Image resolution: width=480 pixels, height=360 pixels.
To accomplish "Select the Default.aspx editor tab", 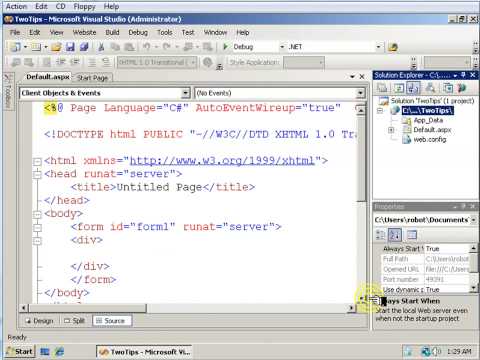I will (48, 77).
